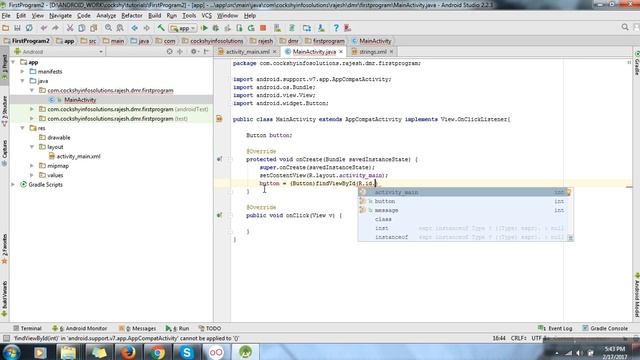Open the TODO tool window

[210, 328]
